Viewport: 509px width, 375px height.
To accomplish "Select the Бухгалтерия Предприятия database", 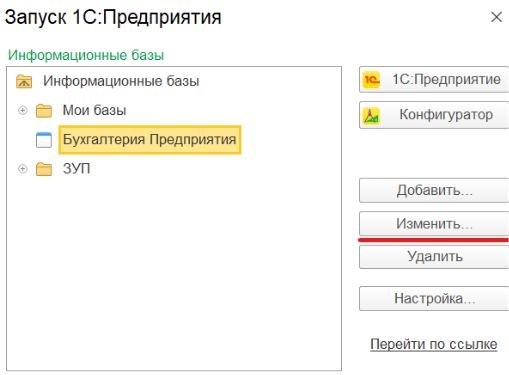I will (150, 140).
